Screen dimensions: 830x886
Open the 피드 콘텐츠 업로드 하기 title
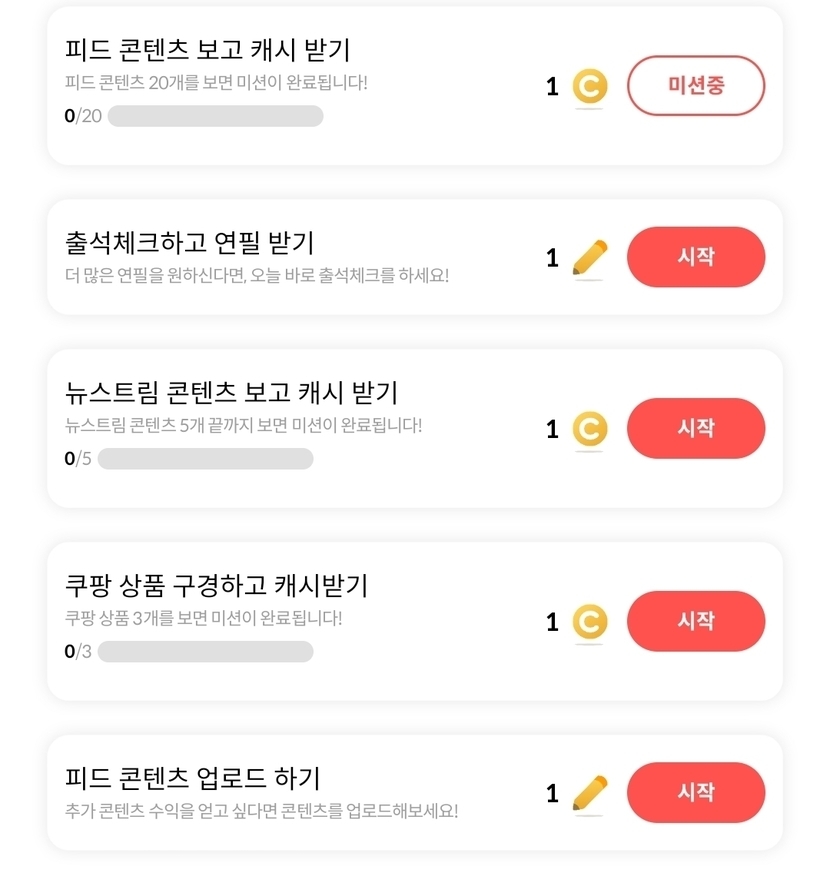pyautogui.click(x=192, y=777)
